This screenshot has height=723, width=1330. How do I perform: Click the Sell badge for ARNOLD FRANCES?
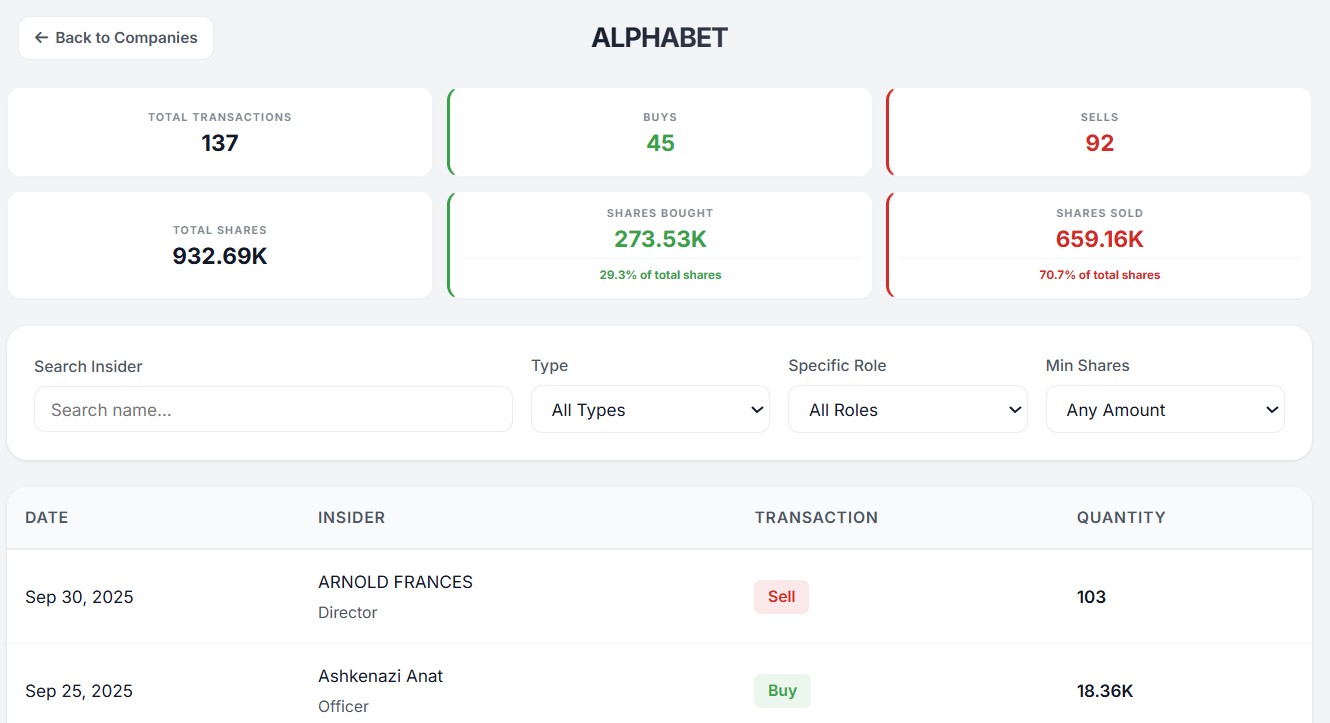[x=781, y=596]
